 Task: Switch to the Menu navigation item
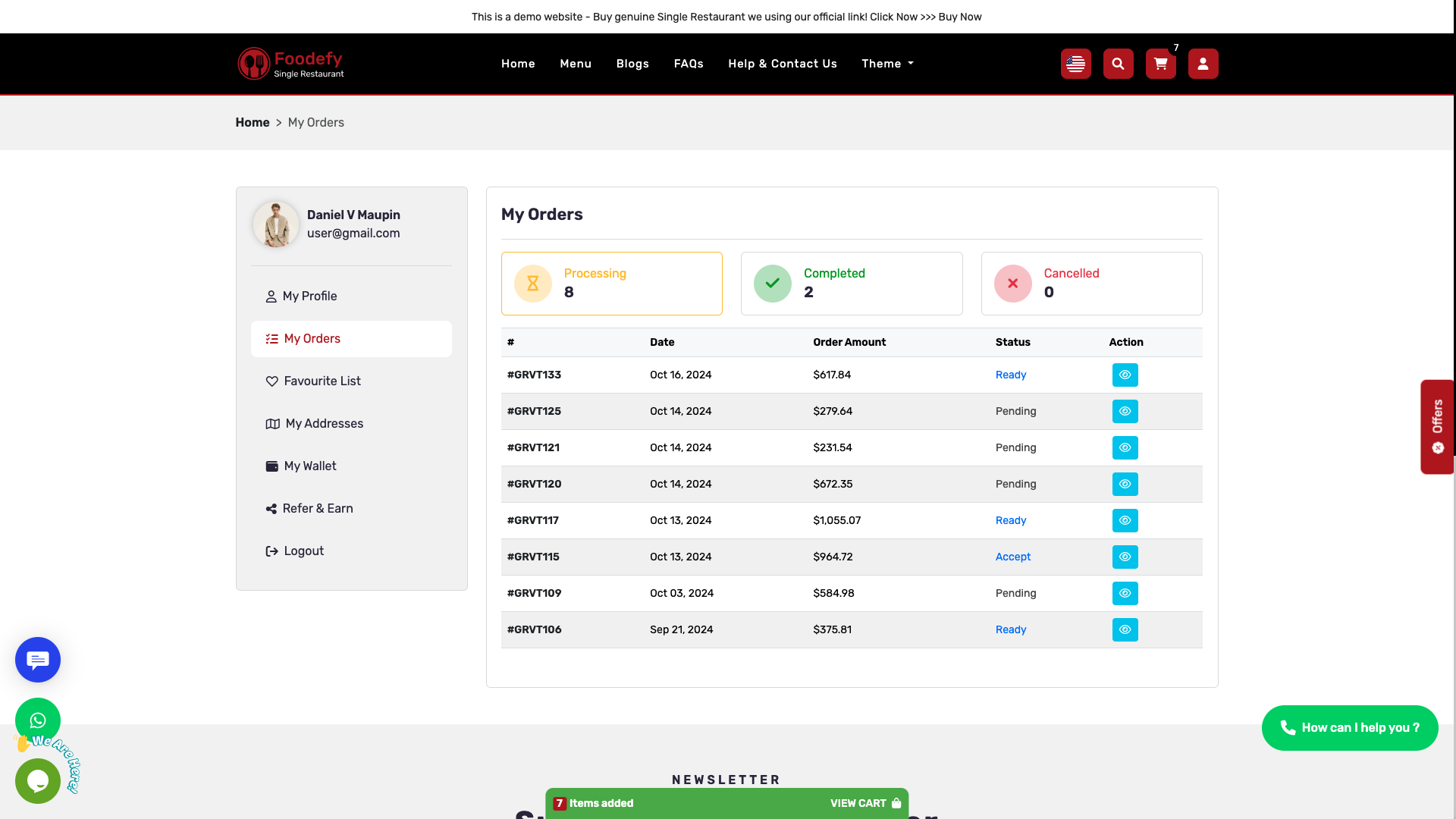coord(576,64)
